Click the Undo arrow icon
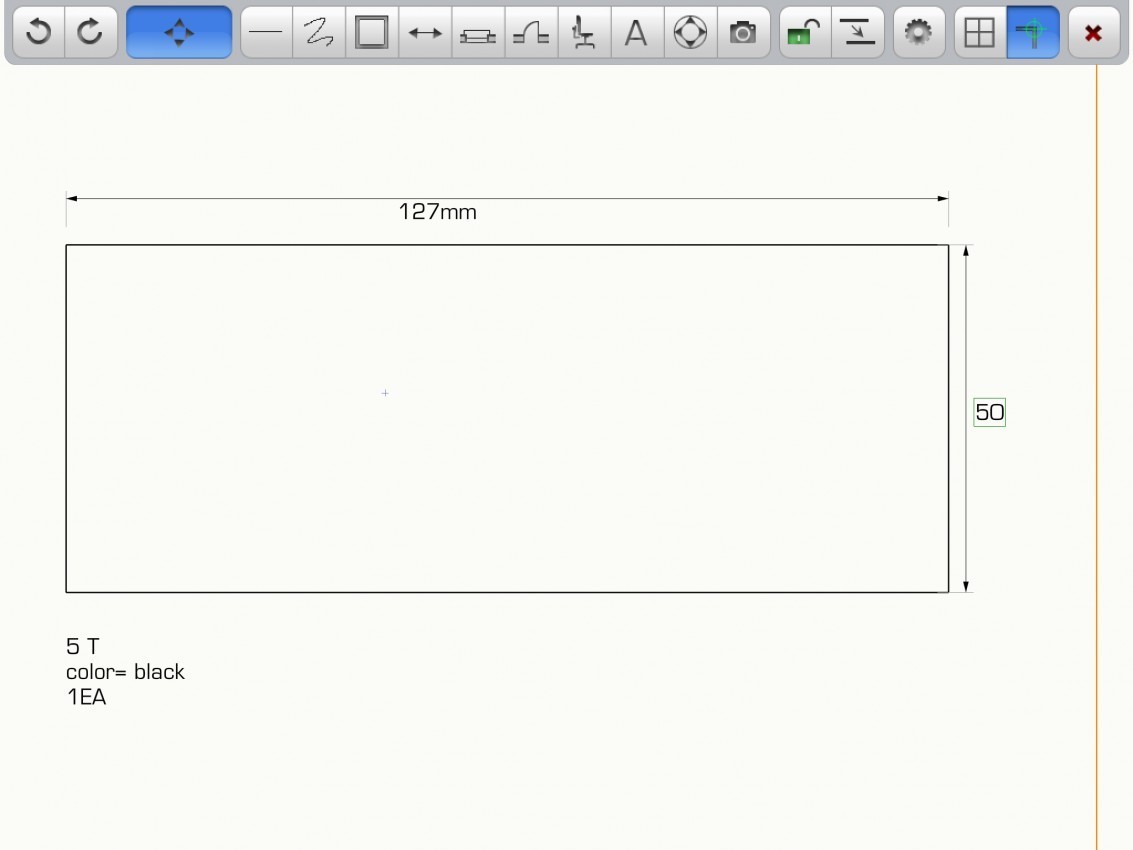Screen dimensions: 1133x850 38,32
